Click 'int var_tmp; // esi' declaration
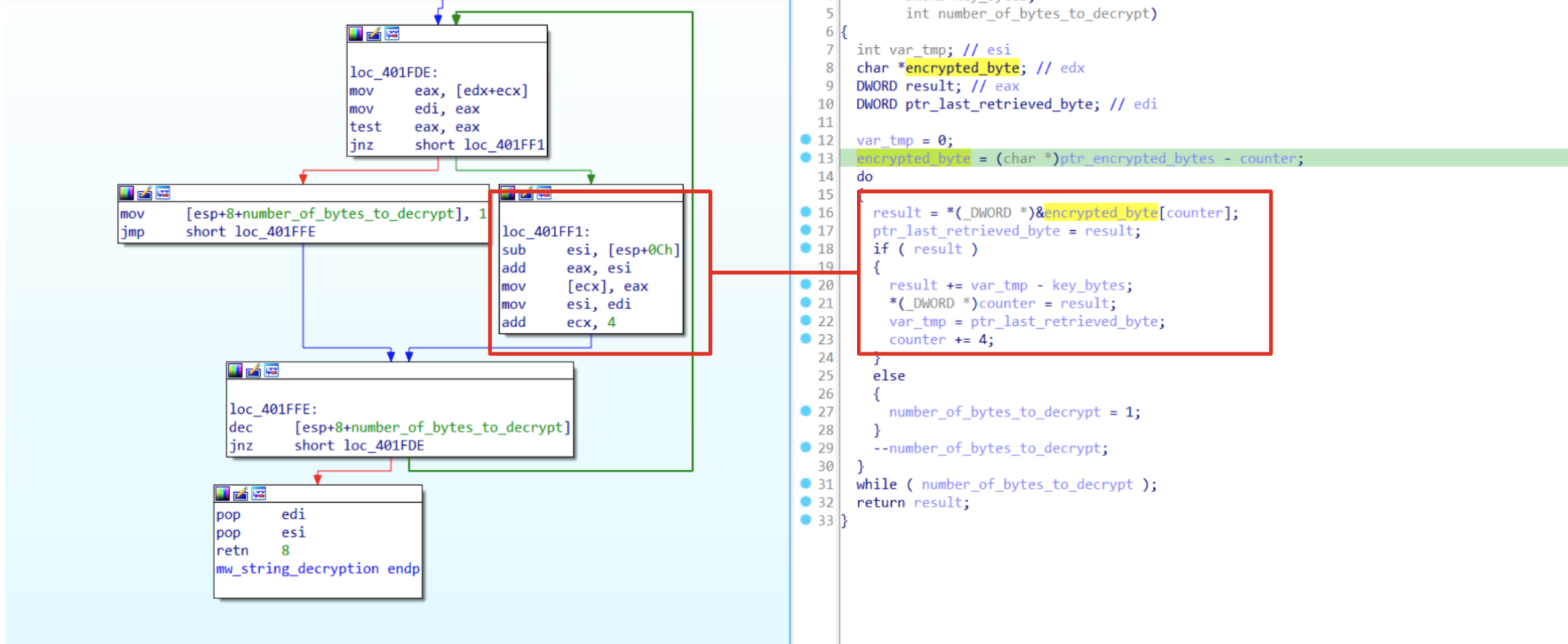The height and width of the screenshot is (644, 1568). click(934, 50)
